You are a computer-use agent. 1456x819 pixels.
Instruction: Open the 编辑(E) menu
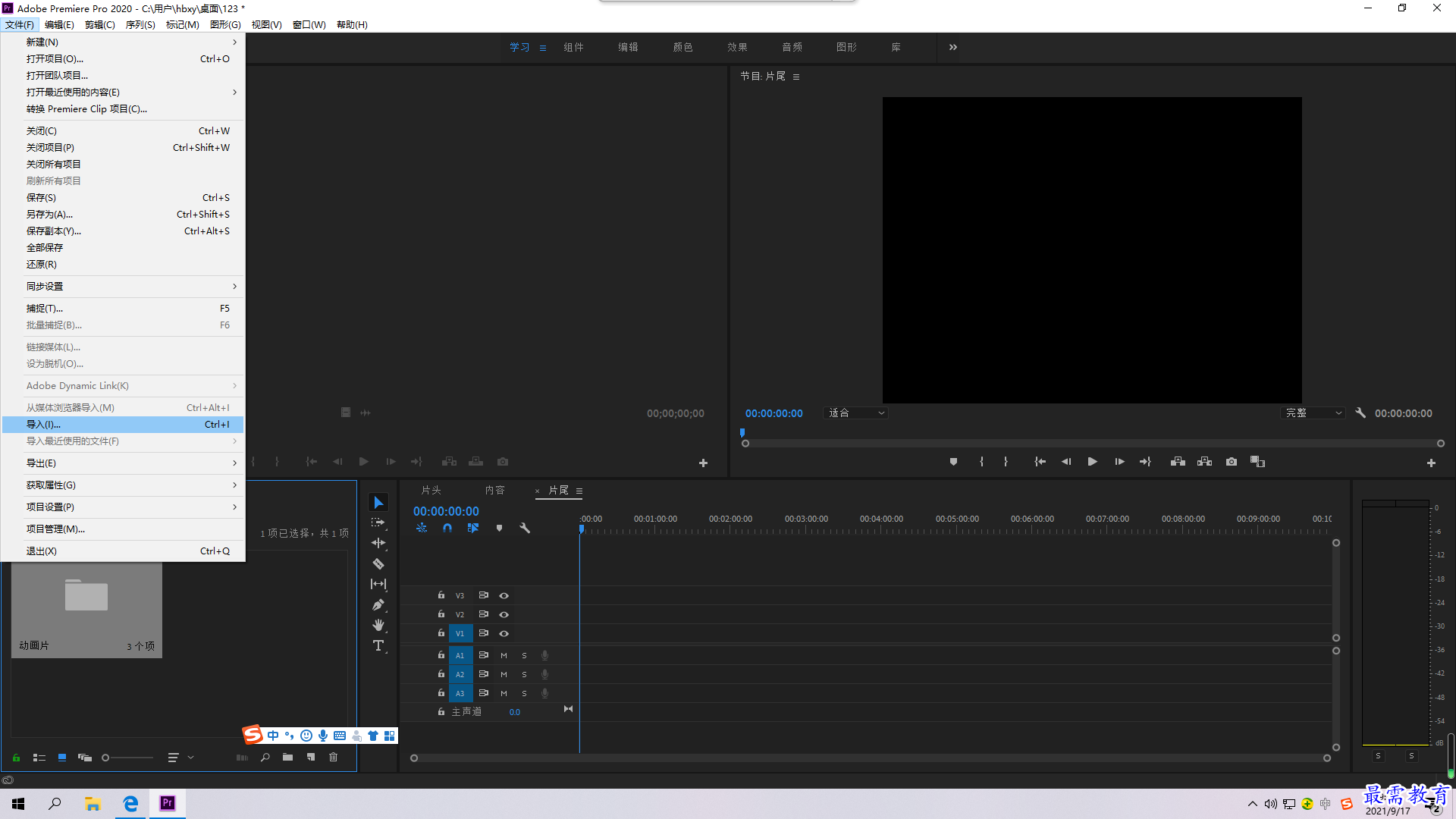tap(59, 25)
